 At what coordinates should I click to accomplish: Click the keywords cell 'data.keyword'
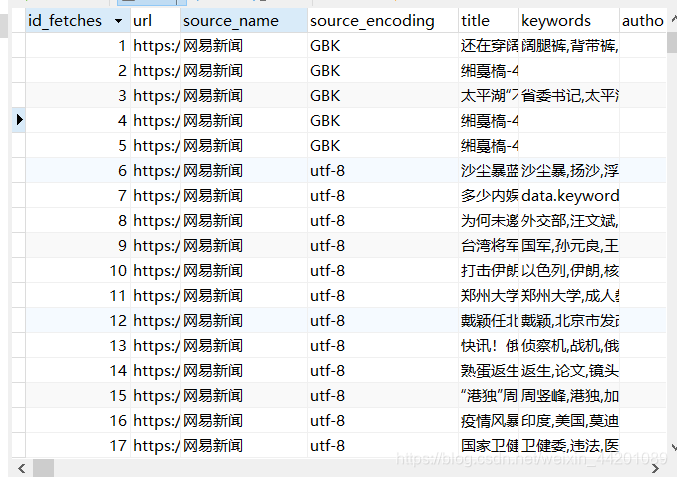tap(569, 196)
